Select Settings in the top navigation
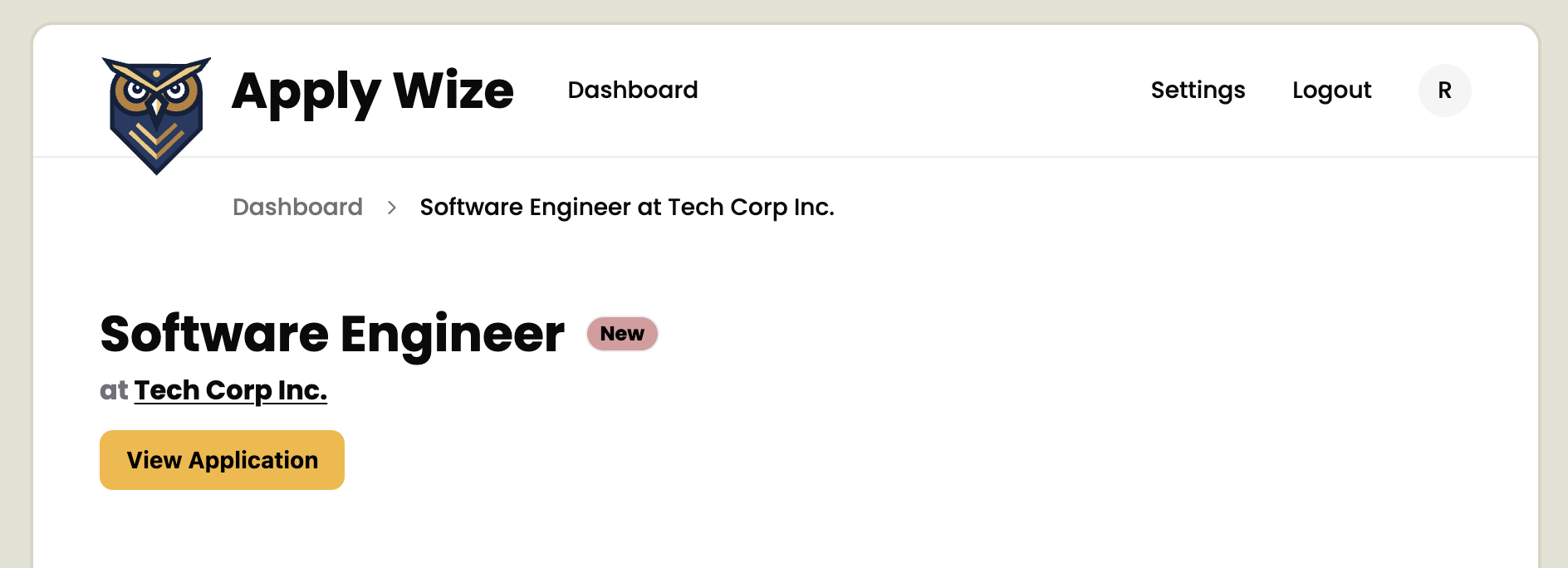 point(1198,91)
